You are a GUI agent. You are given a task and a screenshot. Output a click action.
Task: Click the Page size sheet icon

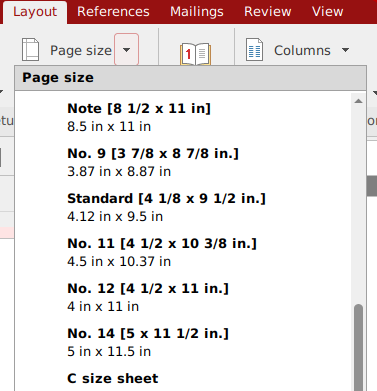(30, 50)
